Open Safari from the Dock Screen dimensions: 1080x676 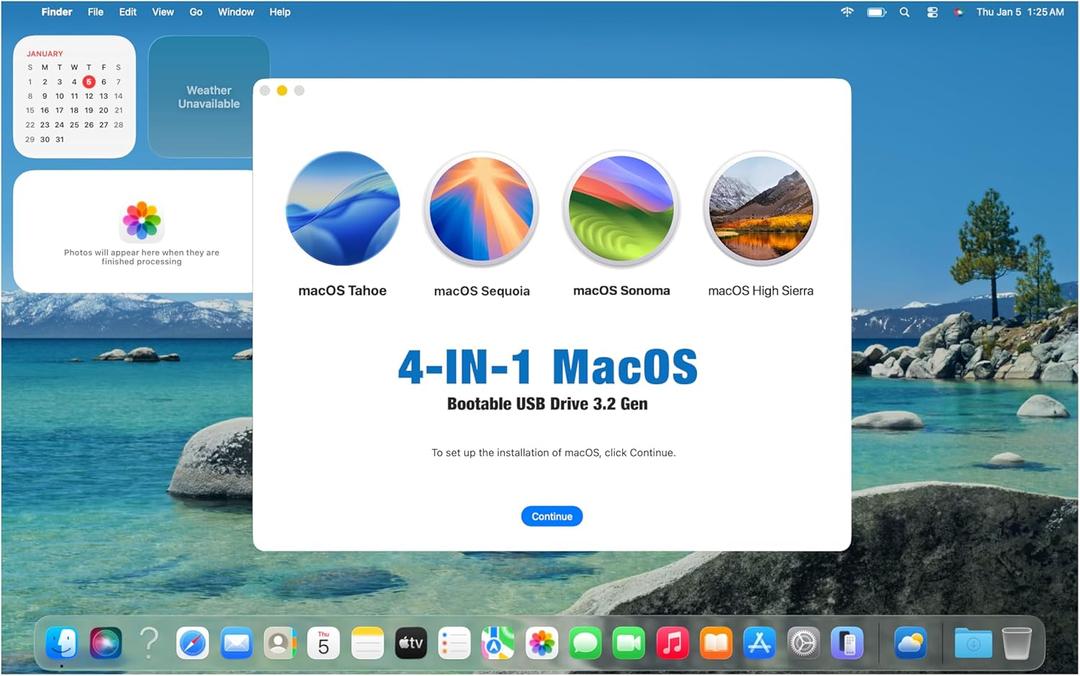click(192, 643)
